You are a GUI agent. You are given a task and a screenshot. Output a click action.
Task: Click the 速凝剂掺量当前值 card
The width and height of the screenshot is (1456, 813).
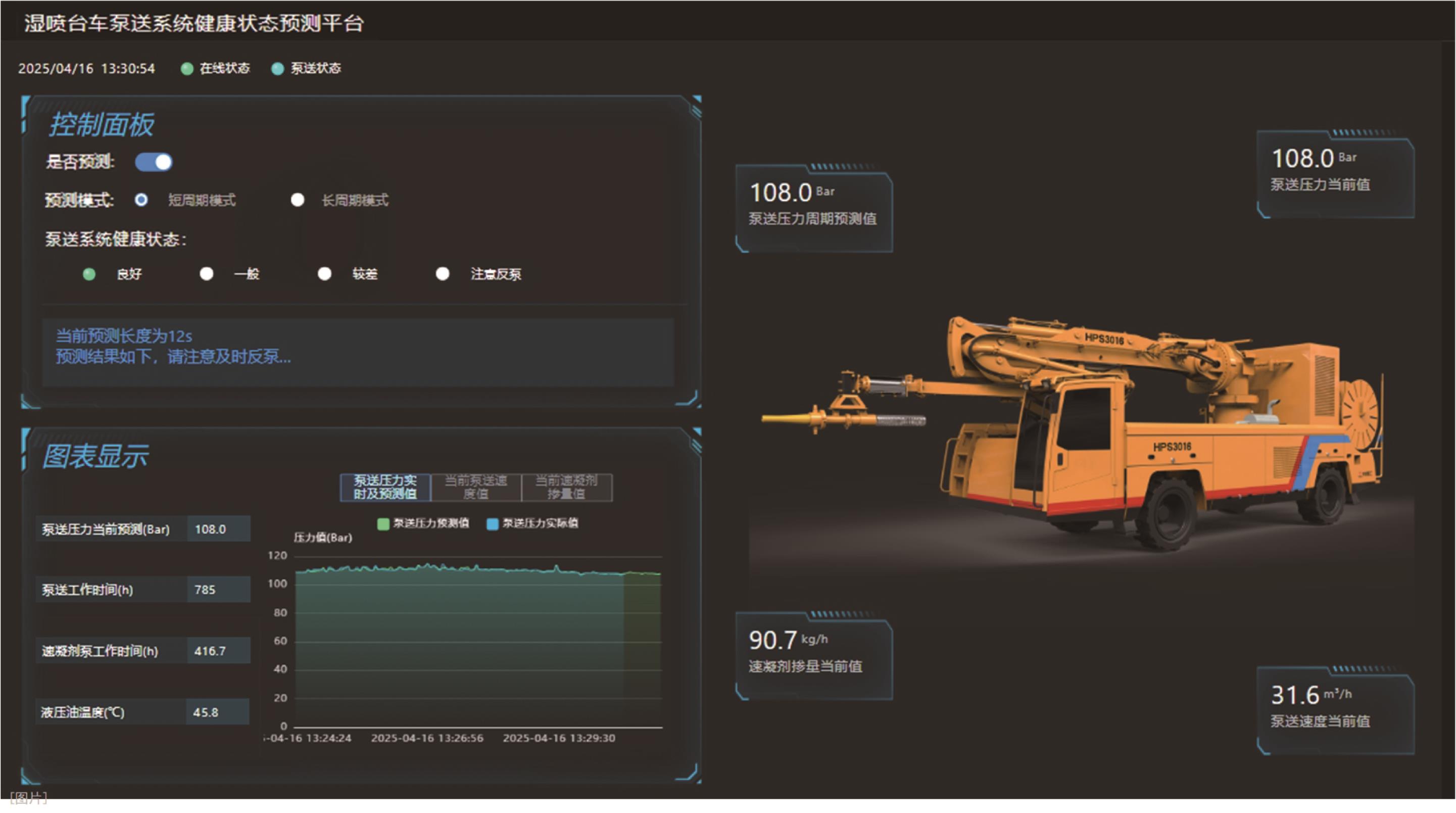tap(813, 655)
